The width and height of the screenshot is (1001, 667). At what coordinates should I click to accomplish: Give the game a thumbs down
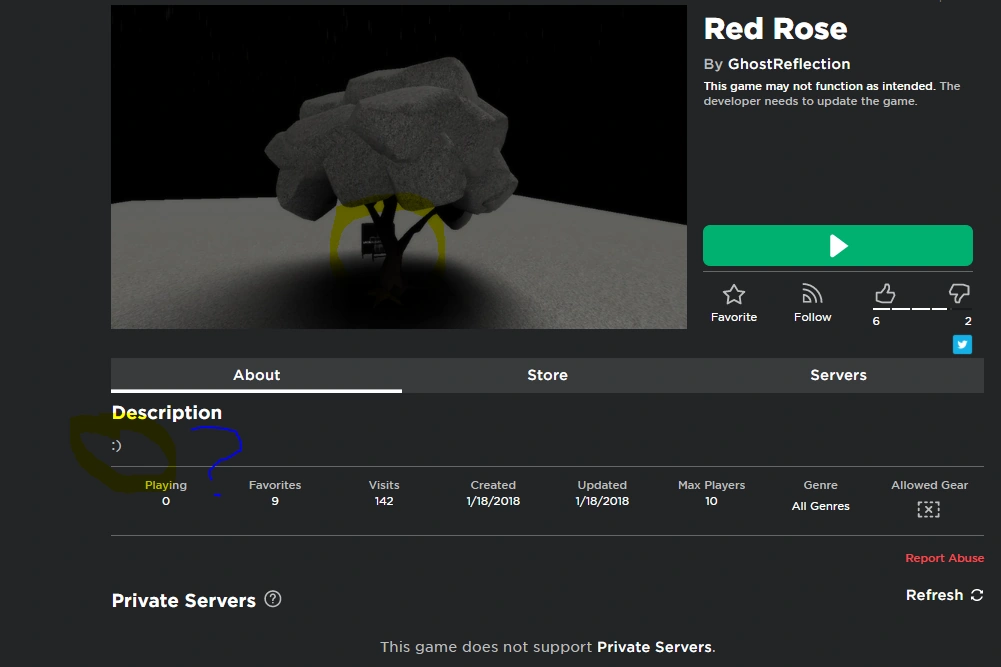tap(959, 294)
